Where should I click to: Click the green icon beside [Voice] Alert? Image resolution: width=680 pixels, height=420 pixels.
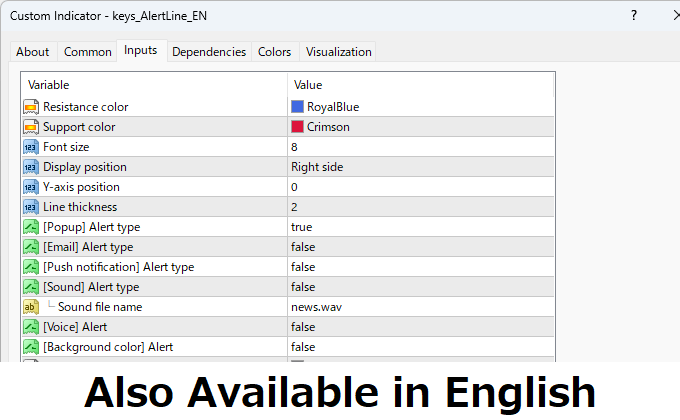(x=31, y=327)
